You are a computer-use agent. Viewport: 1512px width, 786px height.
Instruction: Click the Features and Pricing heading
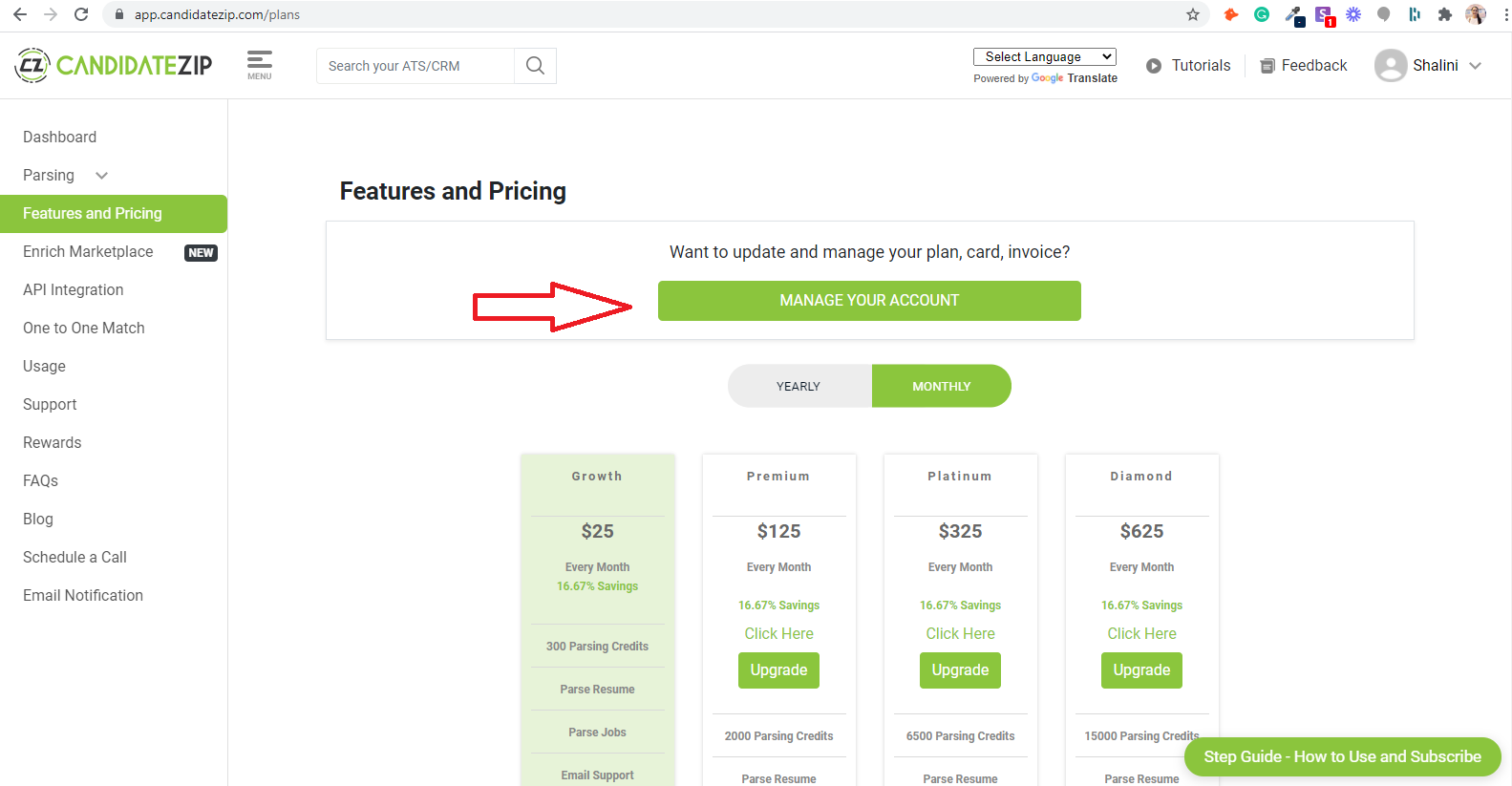pos(453,191)
